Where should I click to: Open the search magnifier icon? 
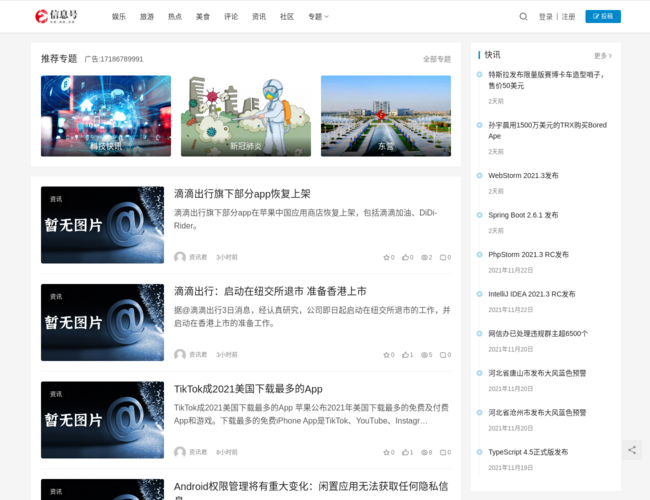point(523,17)
